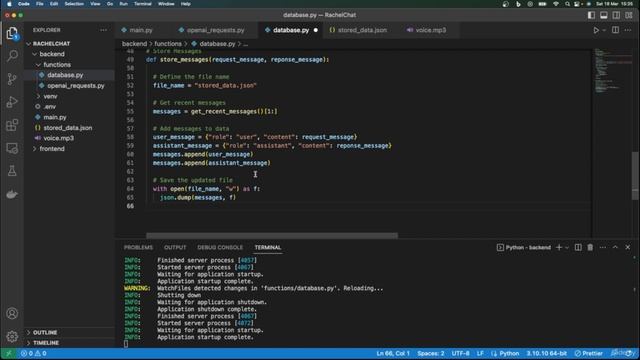The width and height of the screenshot is (640, 360).
Task: Click LF end of line status
Action: (480, 353)
